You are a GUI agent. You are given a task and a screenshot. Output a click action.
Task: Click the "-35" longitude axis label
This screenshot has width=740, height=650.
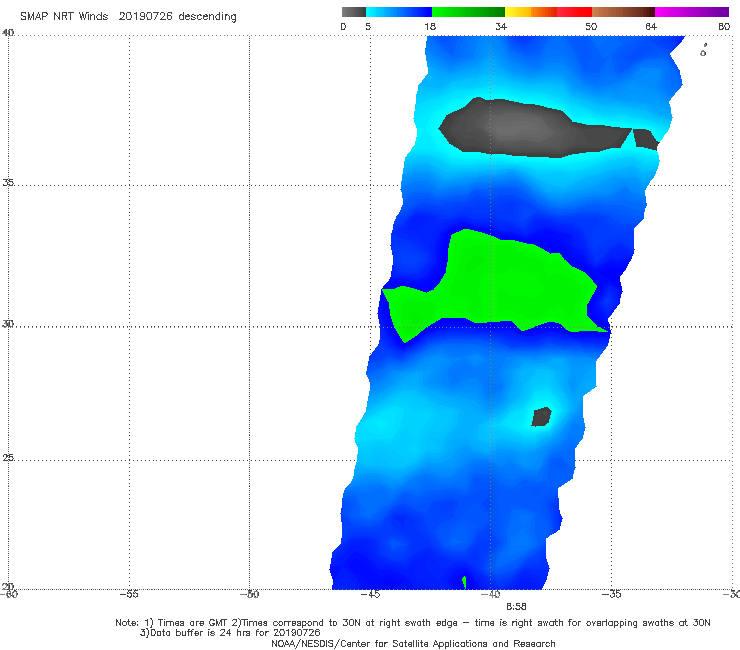[611, 594]
